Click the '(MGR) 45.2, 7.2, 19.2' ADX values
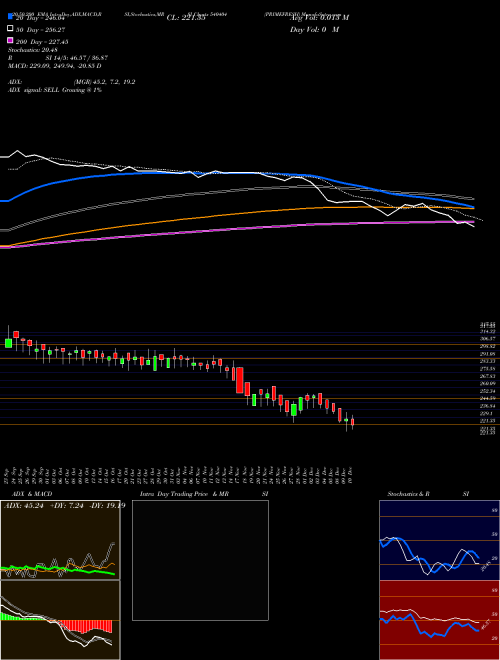500x660 pixels. pos(104,82)
